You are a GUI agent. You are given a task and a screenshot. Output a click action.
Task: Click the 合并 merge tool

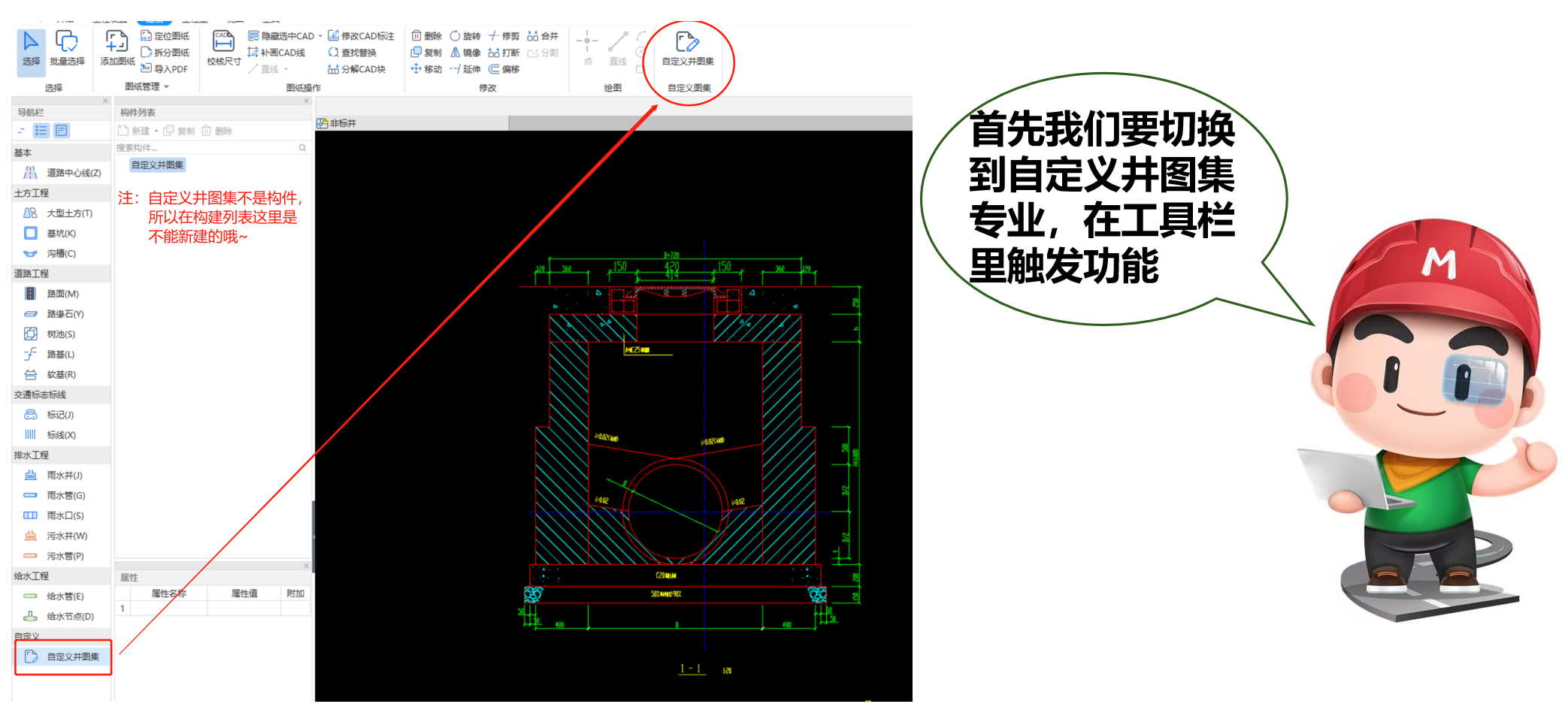click(x=543, y=36)
